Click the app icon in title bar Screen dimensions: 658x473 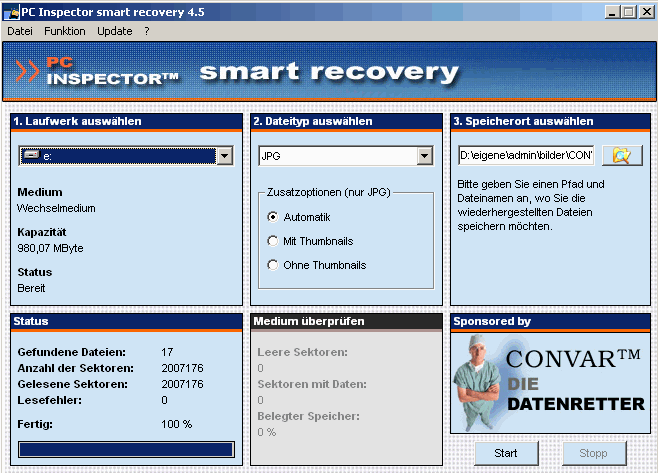[x=11, y=13]
